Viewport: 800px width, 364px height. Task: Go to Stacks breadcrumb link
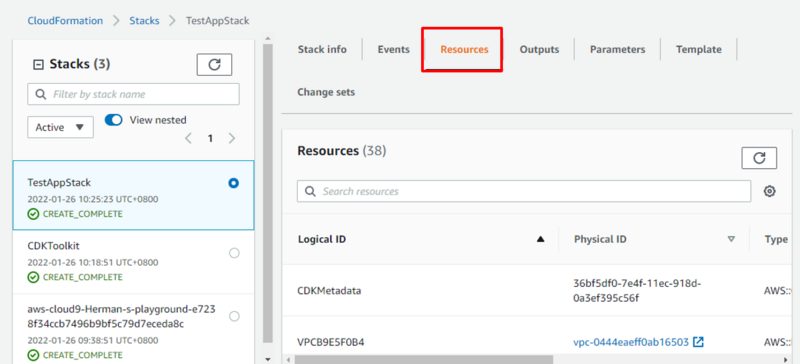pos(144,21)
